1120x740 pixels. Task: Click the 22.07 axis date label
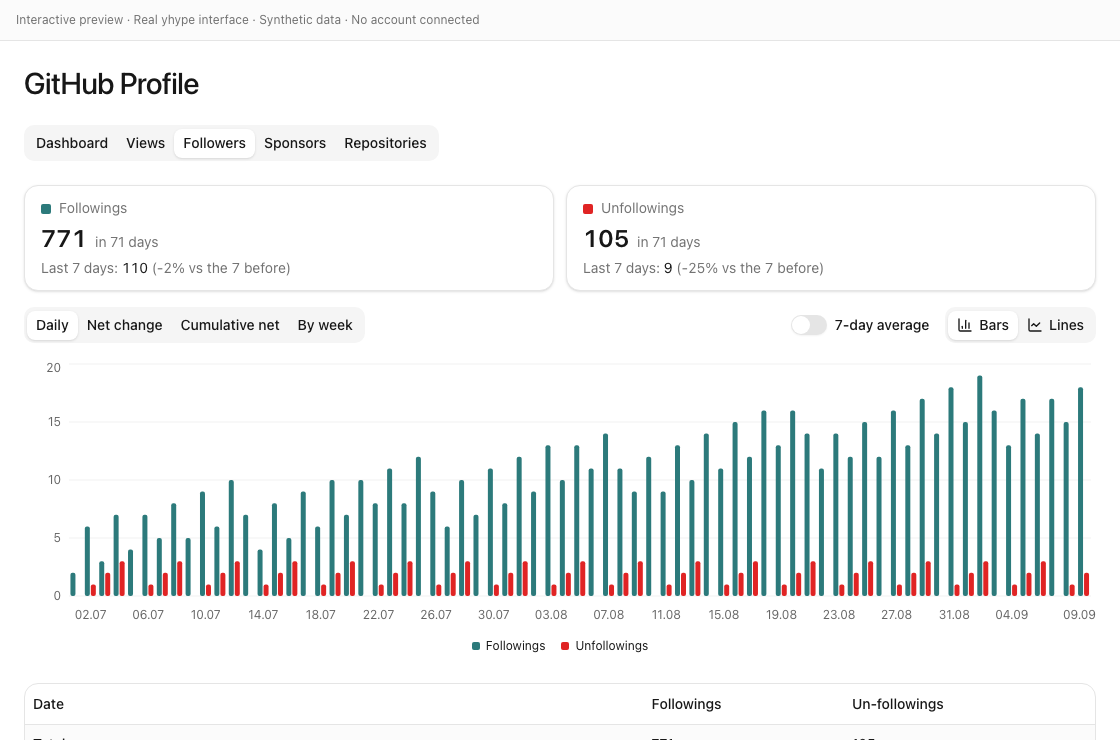(379, 615)
